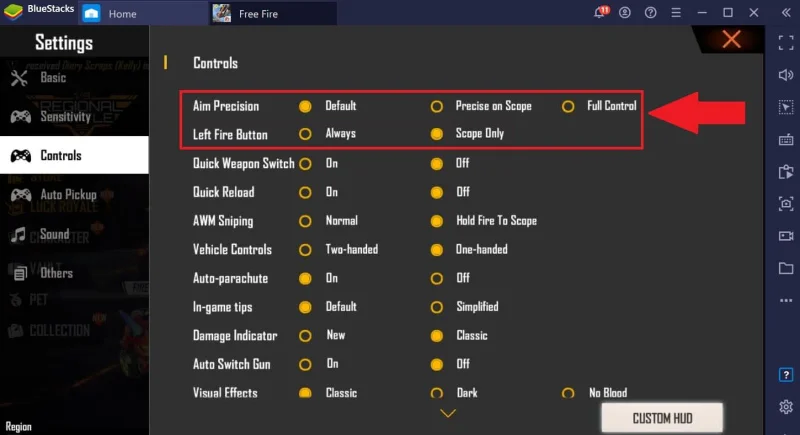
Task: Click the volume speaker icon
Action: coord(786,75)
